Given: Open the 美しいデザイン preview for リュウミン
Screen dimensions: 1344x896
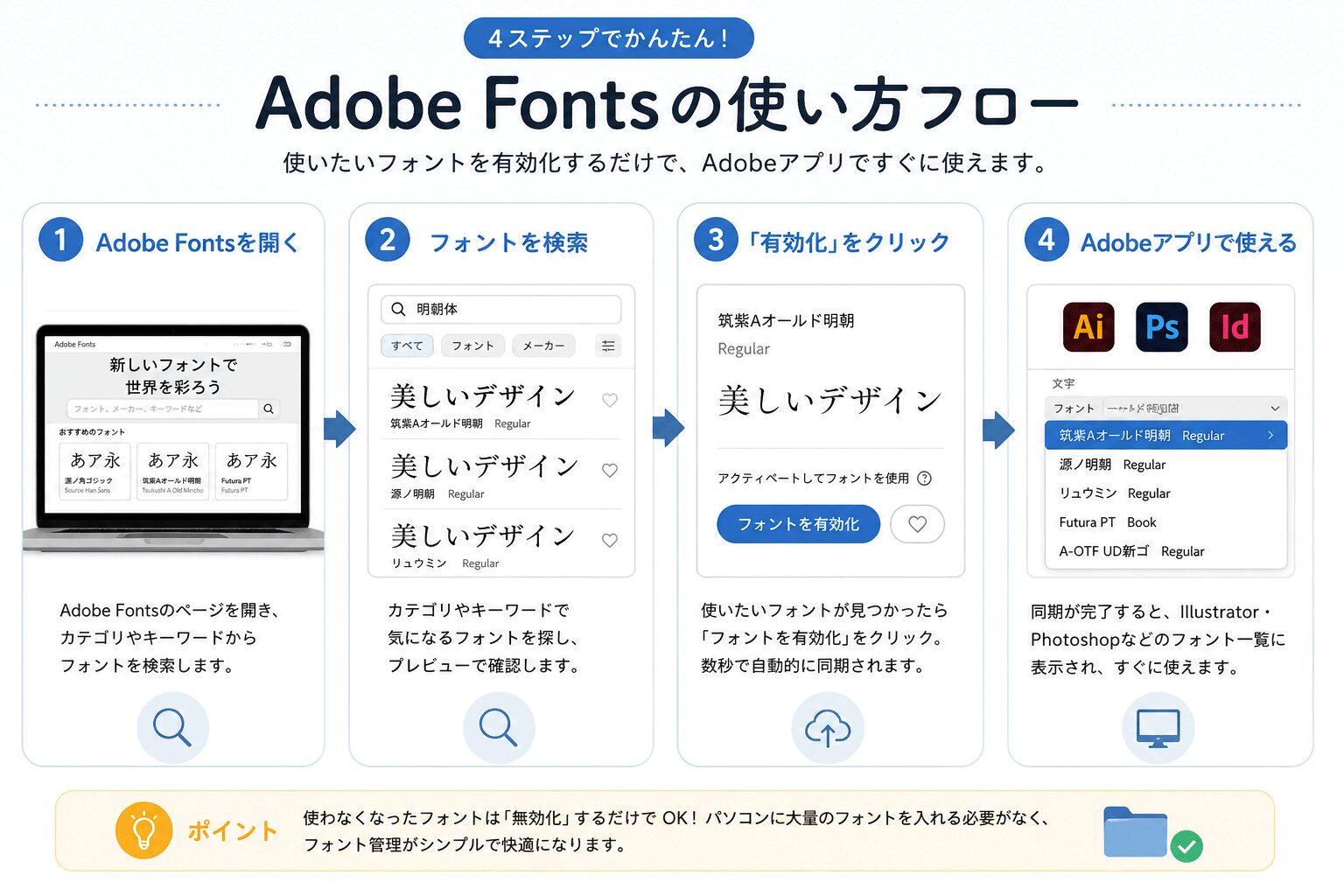Looking at the screenshot, I should pos(483,535).
